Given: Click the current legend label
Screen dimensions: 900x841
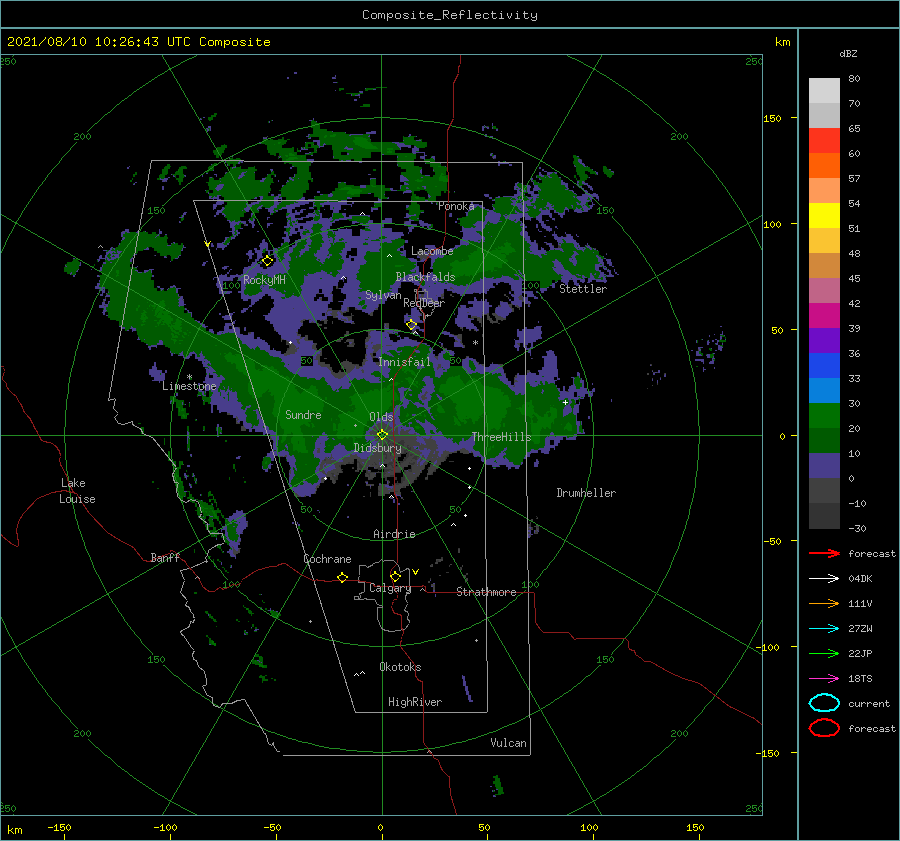Looking at the screenshot, I should pos(869,703).
